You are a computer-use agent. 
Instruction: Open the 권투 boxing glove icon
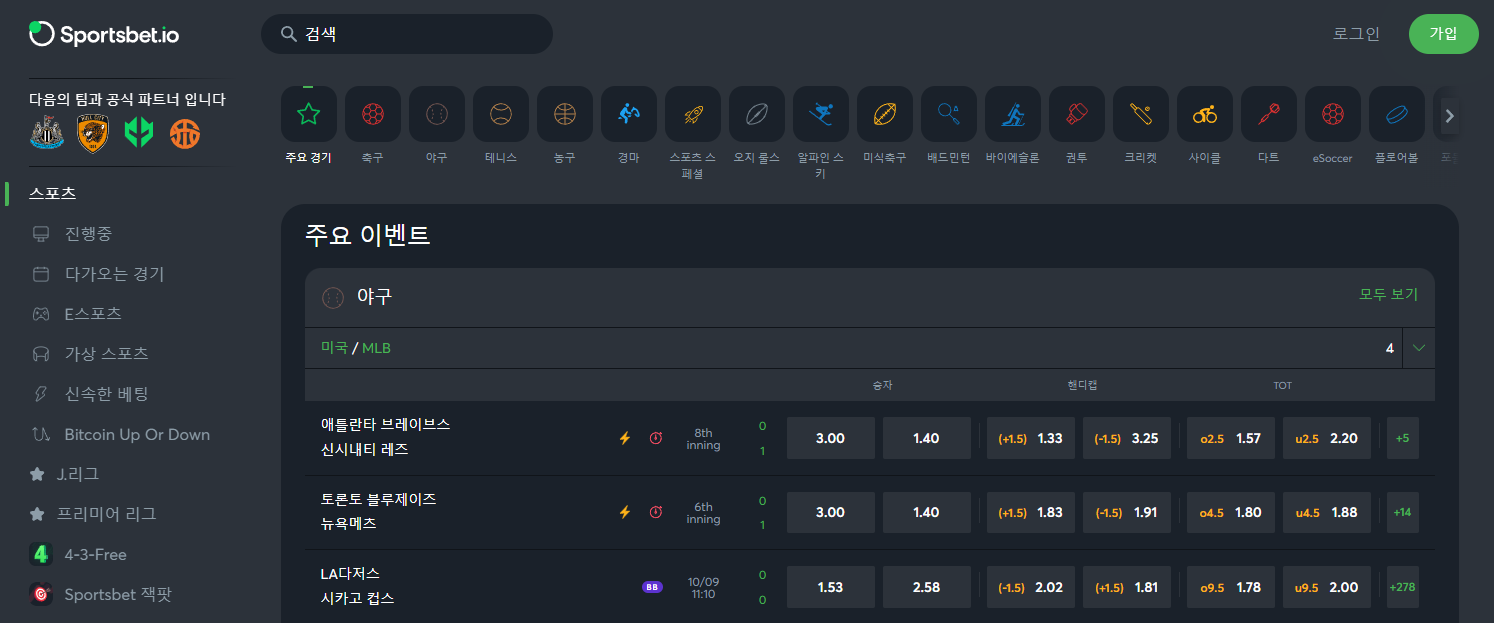1076,114
